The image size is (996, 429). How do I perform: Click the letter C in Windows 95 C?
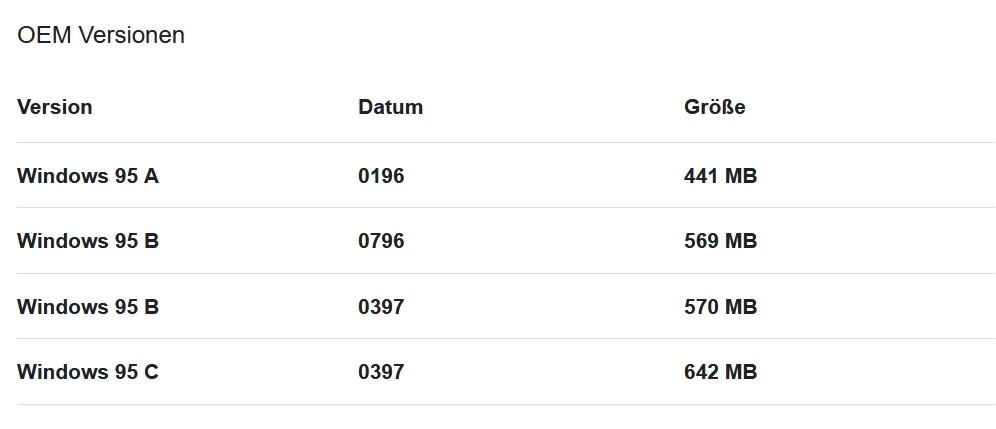(x=151, y=371)
